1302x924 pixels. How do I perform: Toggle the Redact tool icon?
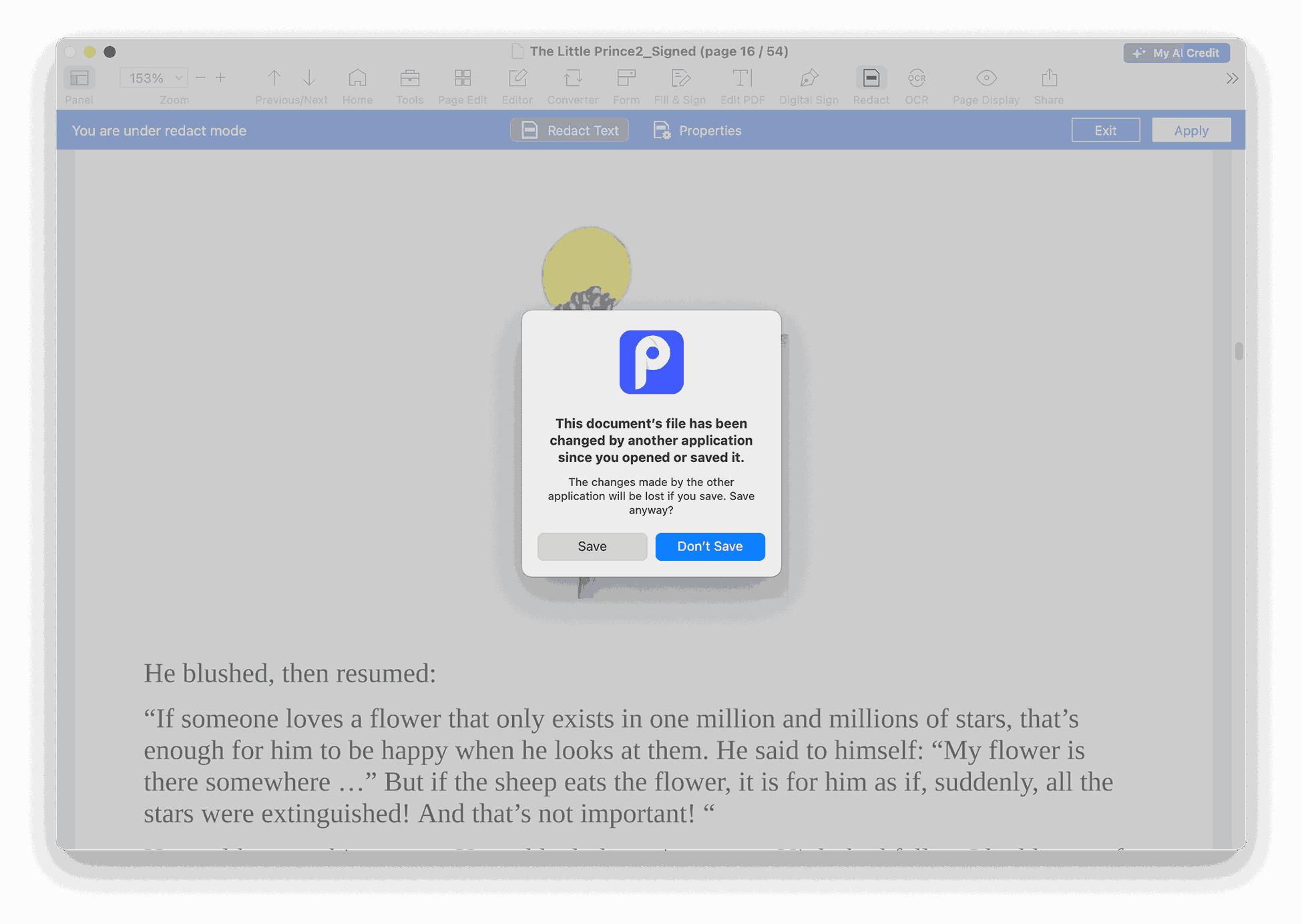coord(871,78)
